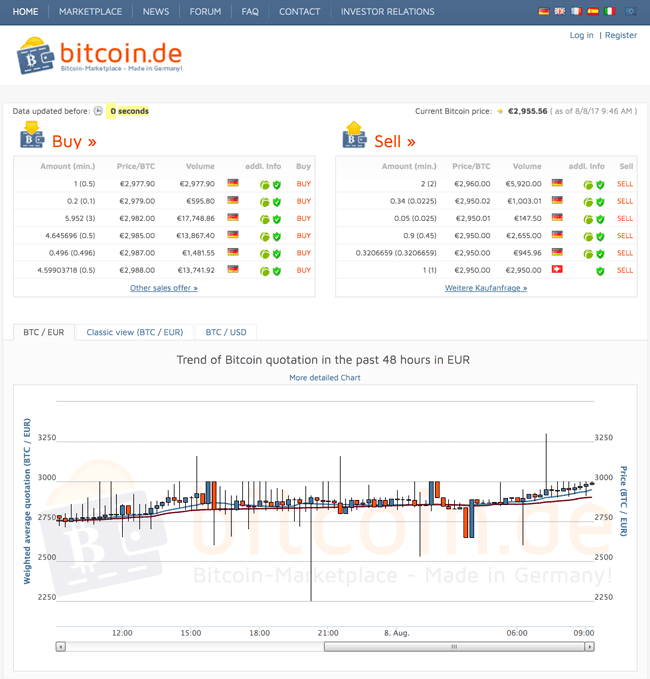Switch to Classic view (BTC / EUR) tab
Image resolution: width=650 pixels, height=679 pixels.
click(x=135, y=332)
